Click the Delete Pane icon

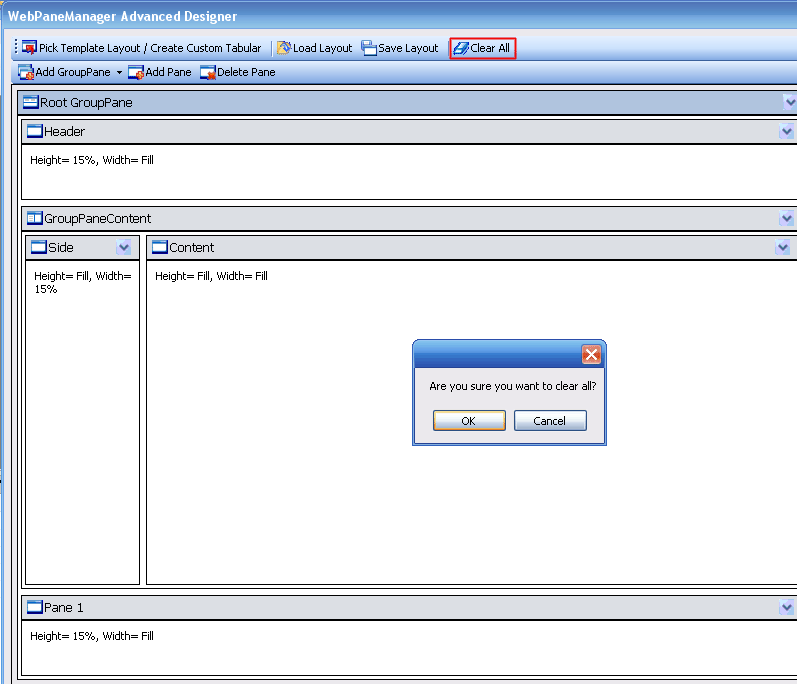click(x=208, y=72)
